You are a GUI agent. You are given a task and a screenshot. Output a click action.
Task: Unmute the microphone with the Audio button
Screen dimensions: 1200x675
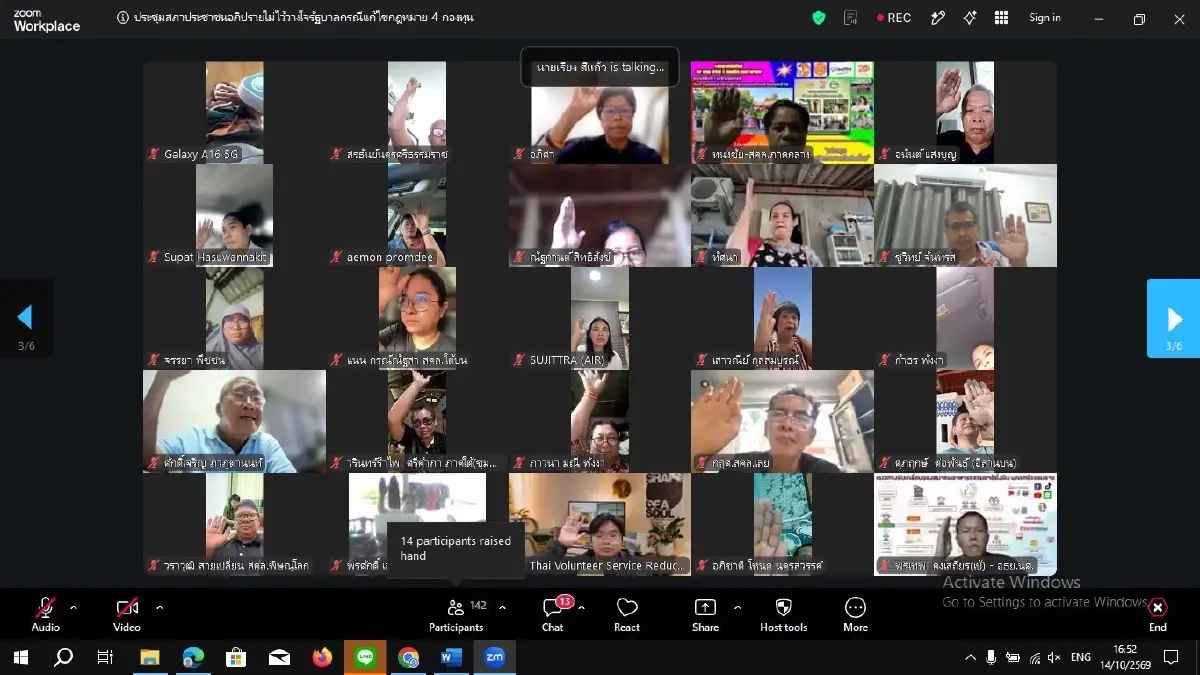[45, 614]
